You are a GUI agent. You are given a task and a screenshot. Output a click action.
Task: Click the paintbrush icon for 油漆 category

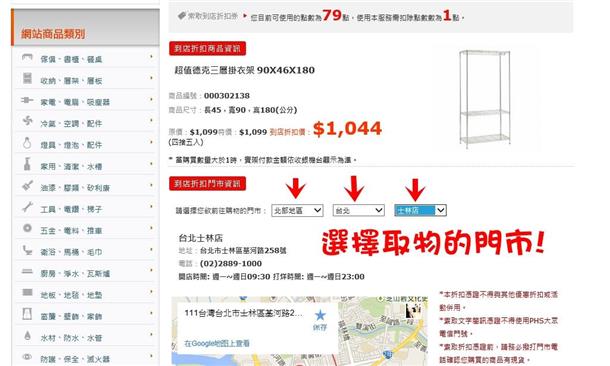click(27, 186)
